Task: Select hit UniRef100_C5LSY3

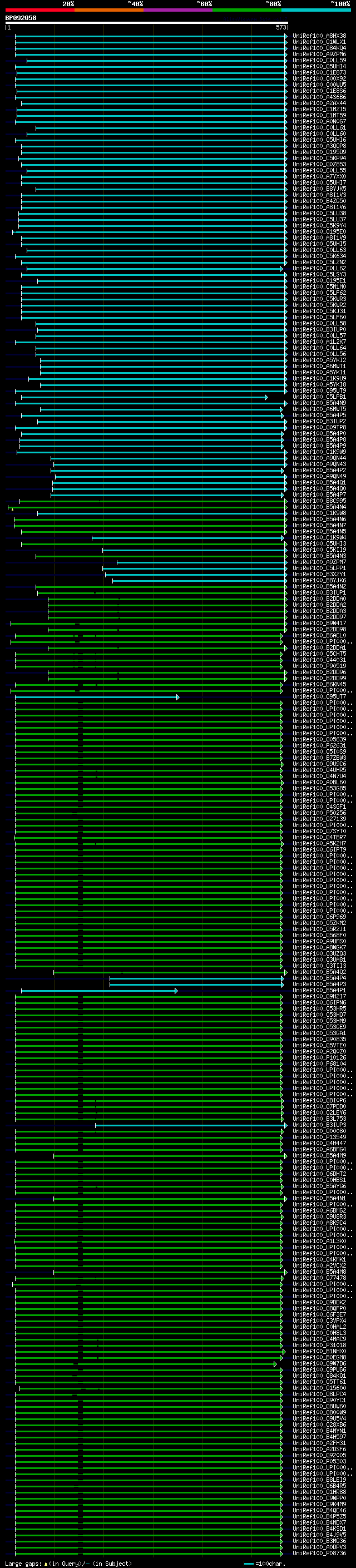Action: [319, 275]
